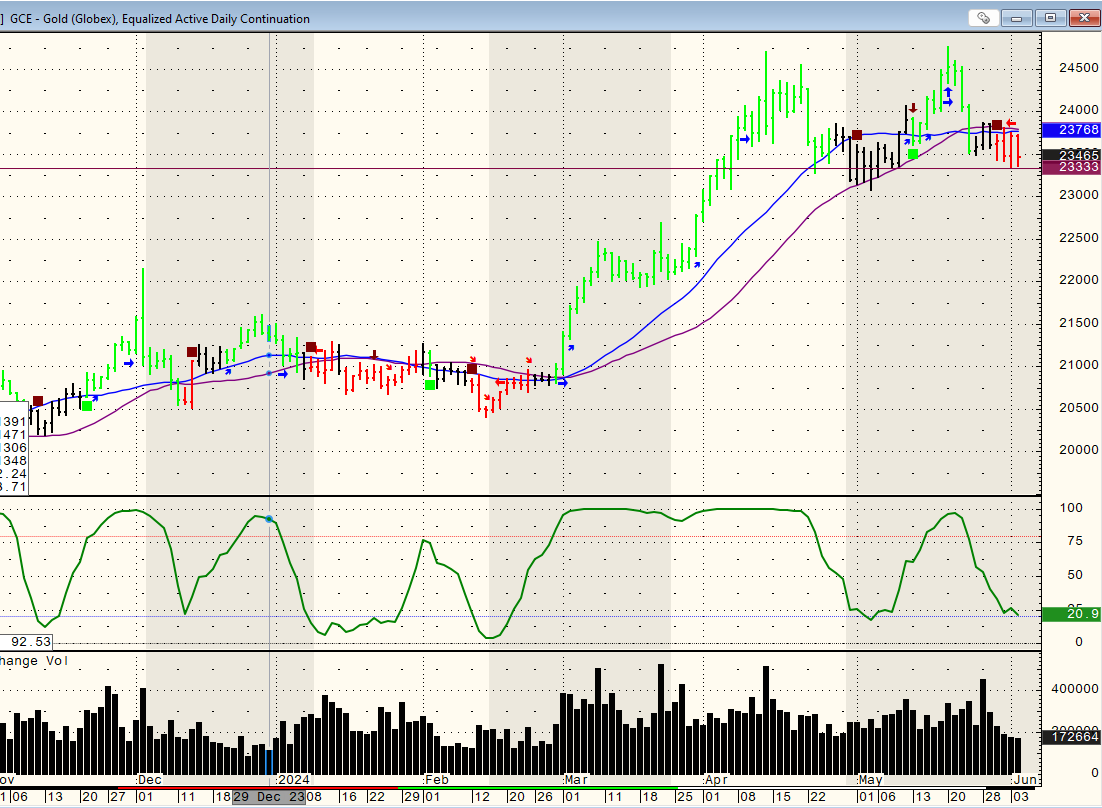The height and width of the screenshot is (808, 1102).
Task: Click the horizontal maroon line at 23333
Action: click(x=500, y=169)
